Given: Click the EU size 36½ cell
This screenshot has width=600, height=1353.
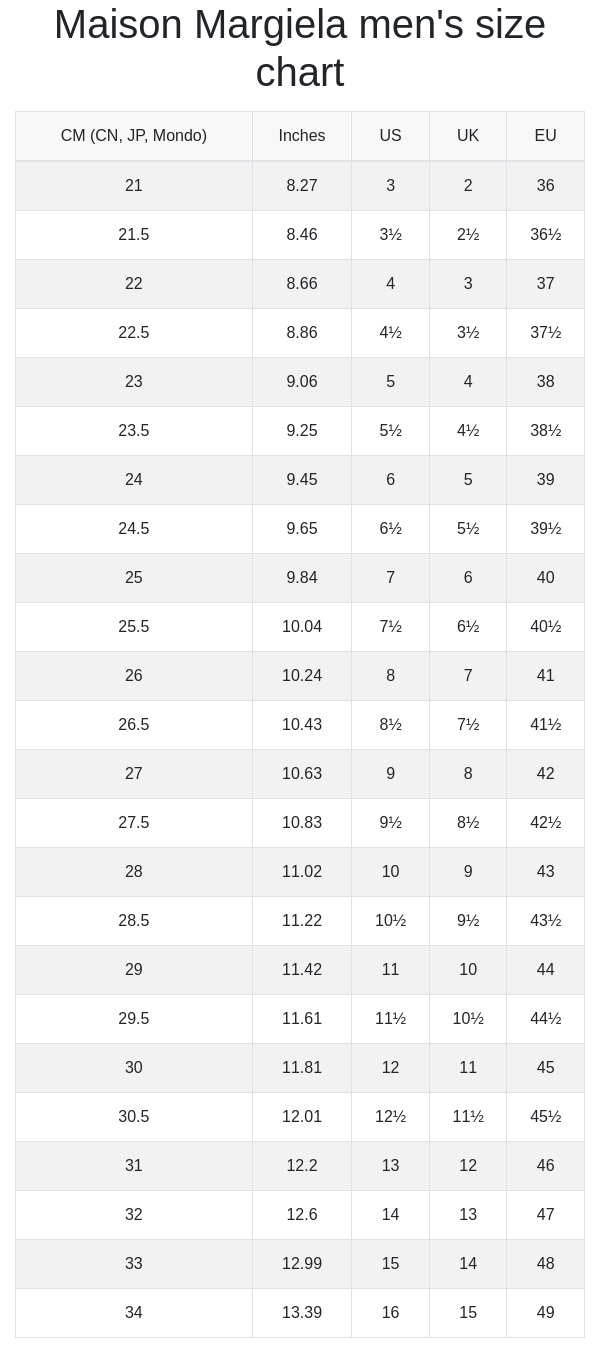Looking at the screenshot, I should point(545,234).
